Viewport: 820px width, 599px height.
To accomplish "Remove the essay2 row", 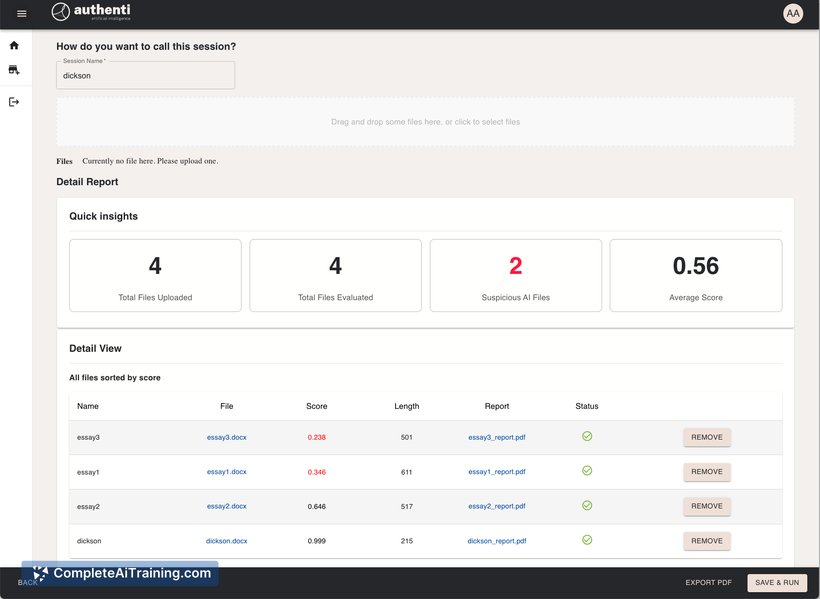I will [707, 506].
